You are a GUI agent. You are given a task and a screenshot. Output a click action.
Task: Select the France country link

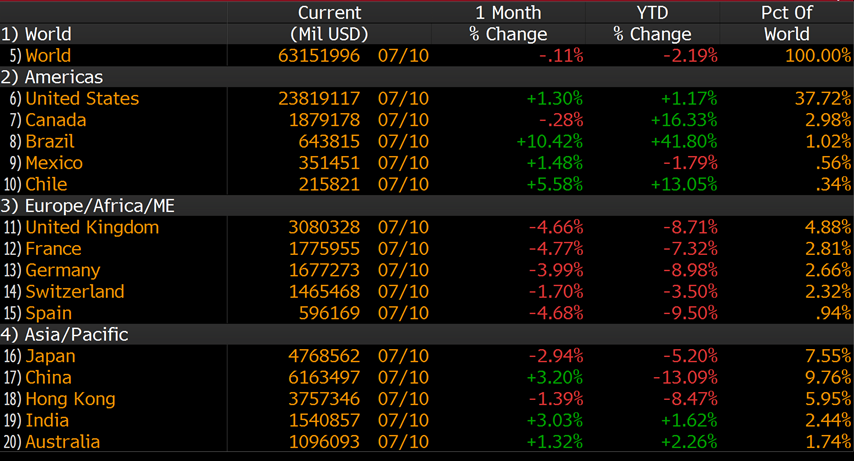(53, 249)
